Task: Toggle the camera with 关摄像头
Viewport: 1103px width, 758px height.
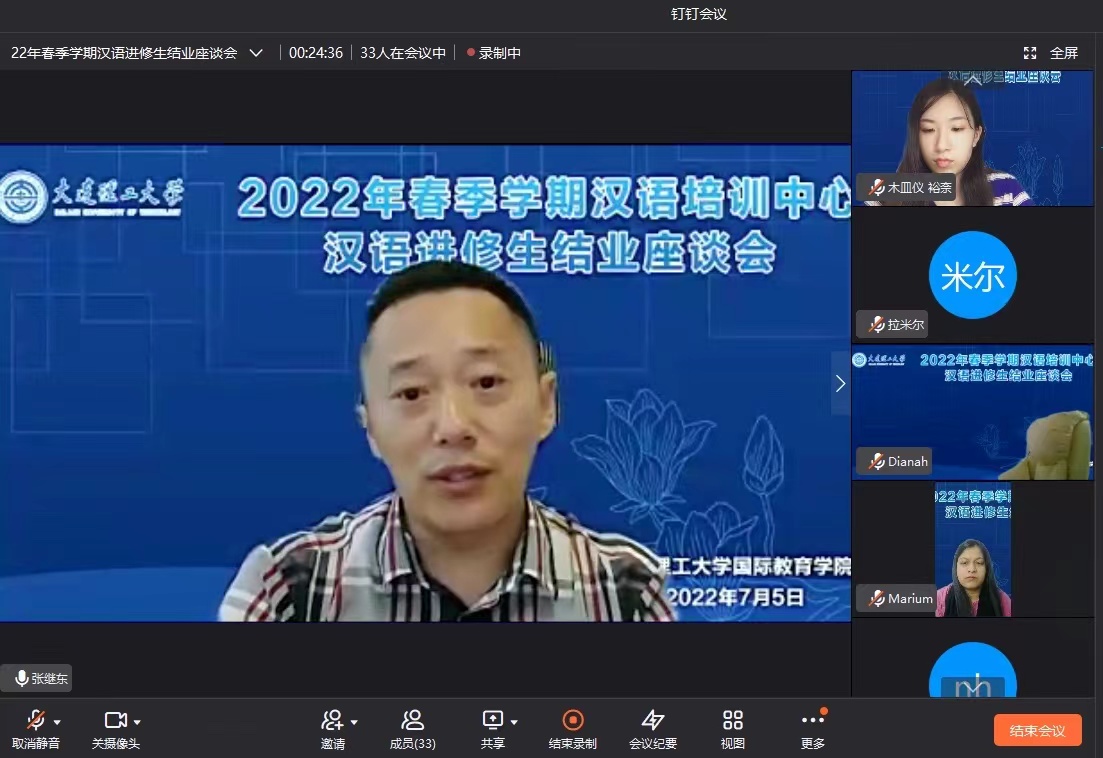Action: (x=115, y=720)
